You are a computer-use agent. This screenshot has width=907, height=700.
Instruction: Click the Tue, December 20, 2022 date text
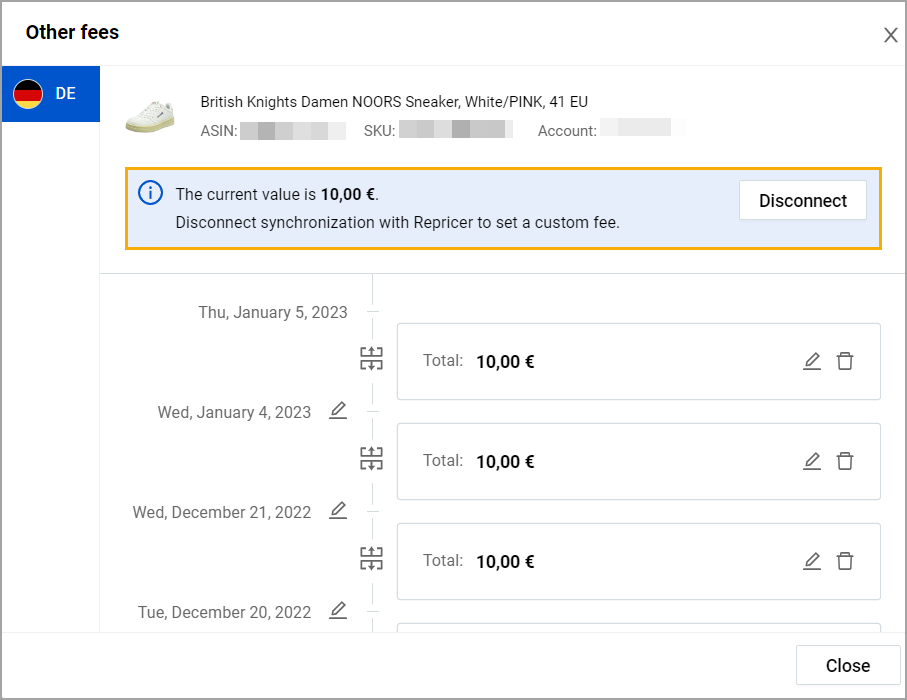point(224,613)
